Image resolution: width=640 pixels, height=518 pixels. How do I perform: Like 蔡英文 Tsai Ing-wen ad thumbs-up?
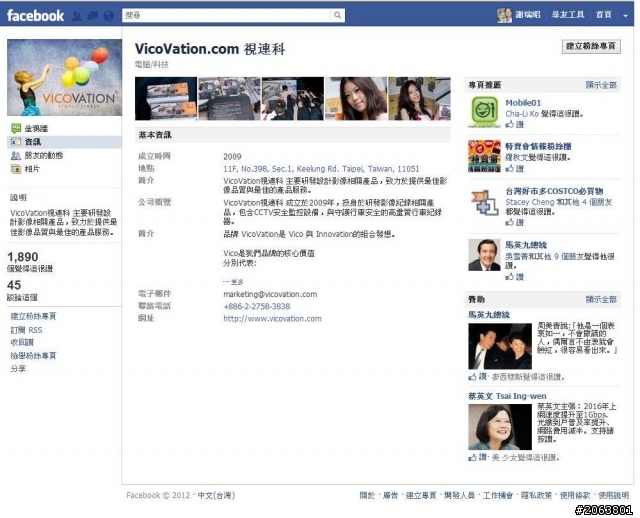478,457
